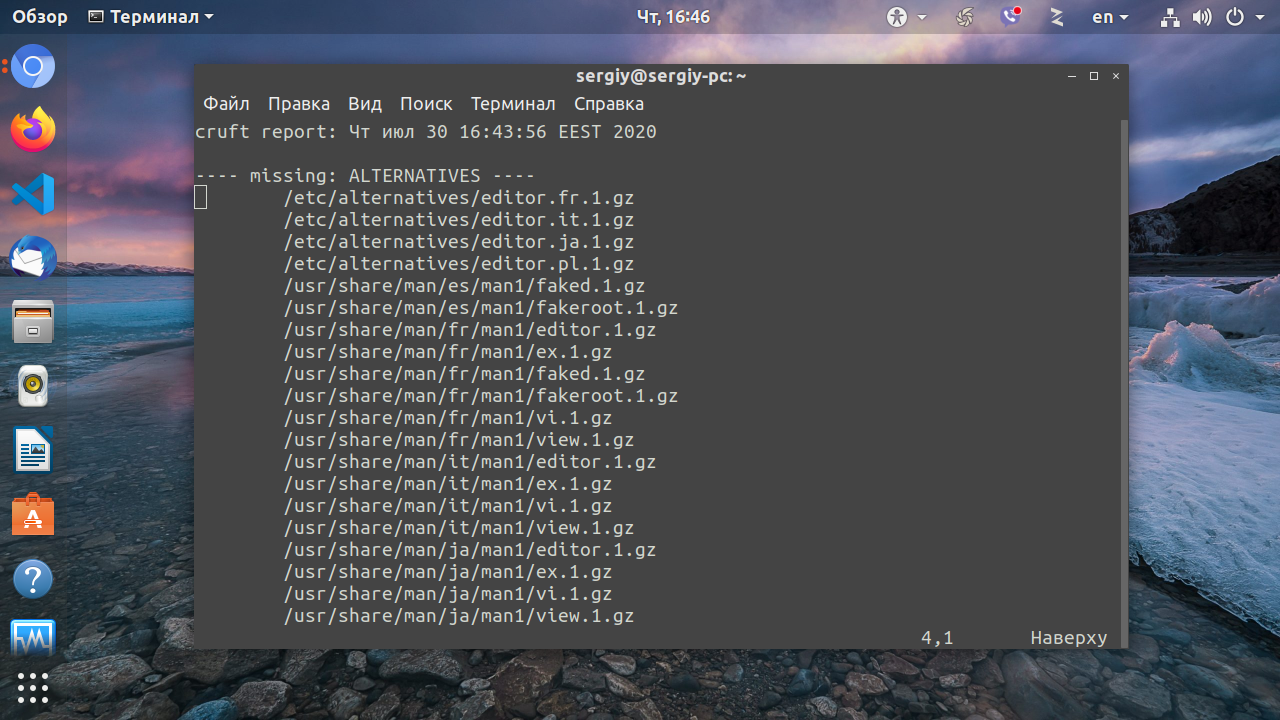
Task: Click /etc/alternatives/editor.ja.1.gz line
Action: [459, 242]
